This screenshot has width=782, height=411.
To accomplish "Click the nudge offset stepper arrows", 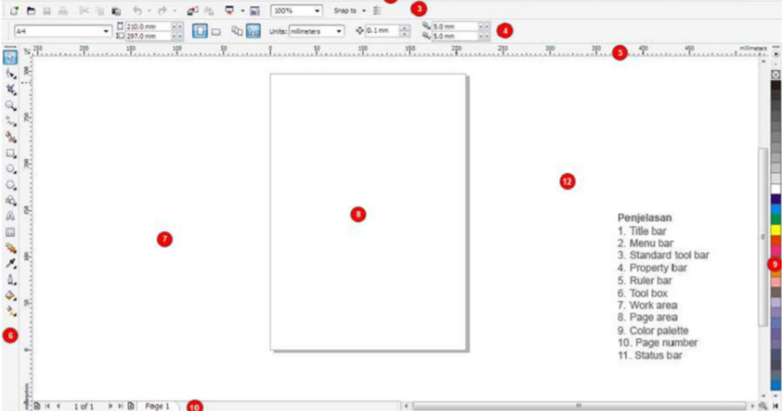I will click(405, 31).
